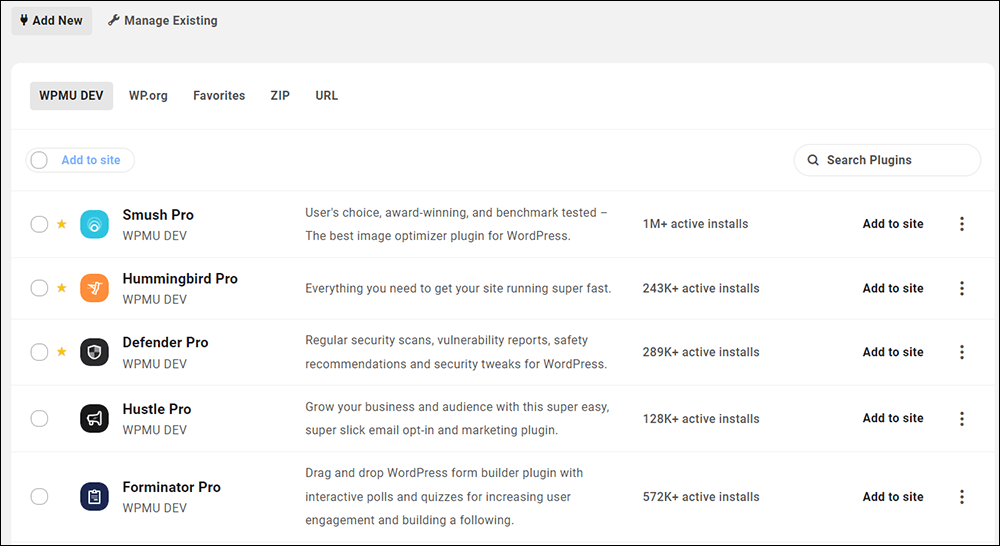Open more options for Hustle Pro
The image size is (1000, 546).
click(x=962, y=418)
